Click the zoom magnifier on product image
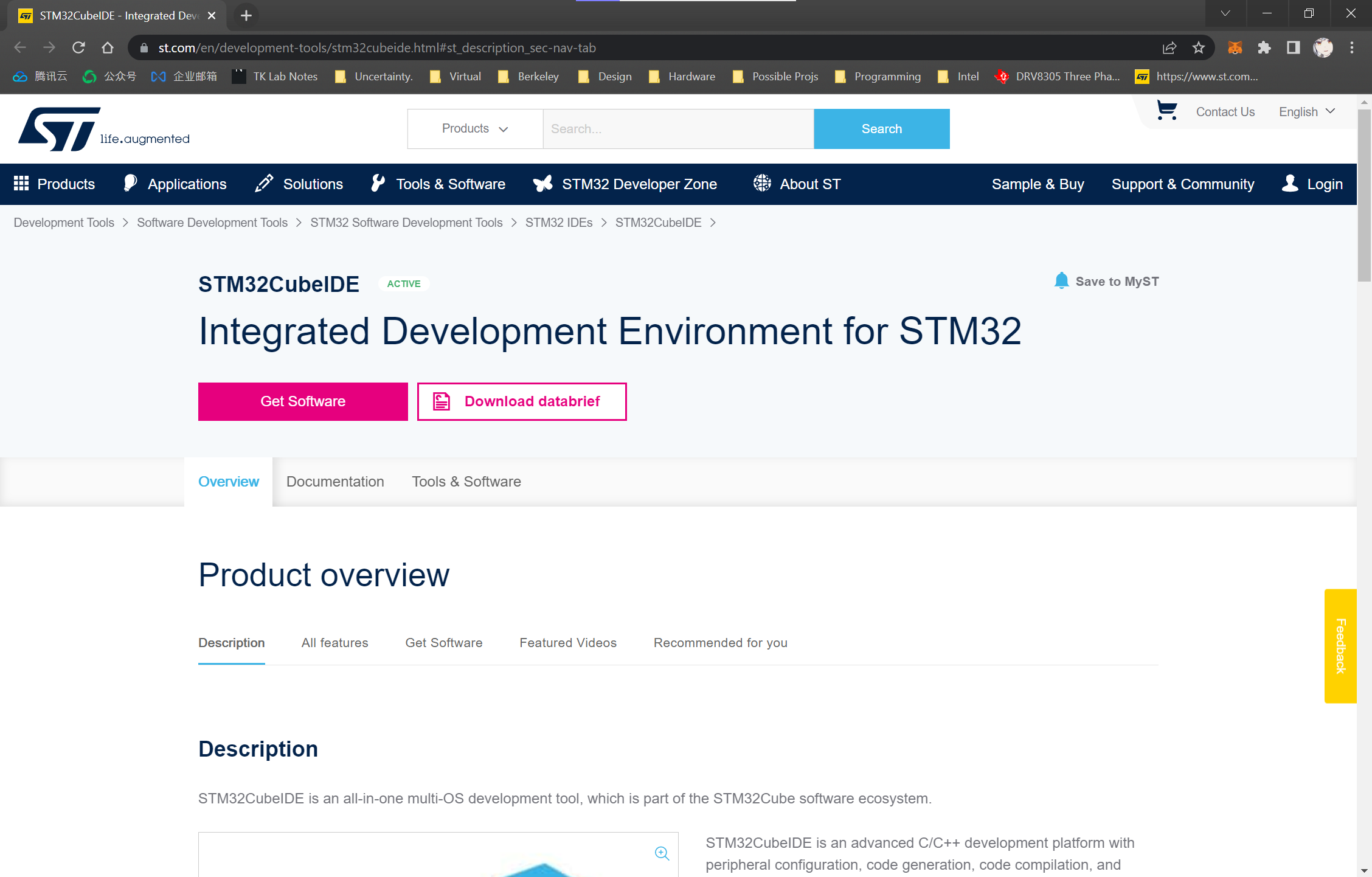The image size is (1372, 877). click(662, 853)
